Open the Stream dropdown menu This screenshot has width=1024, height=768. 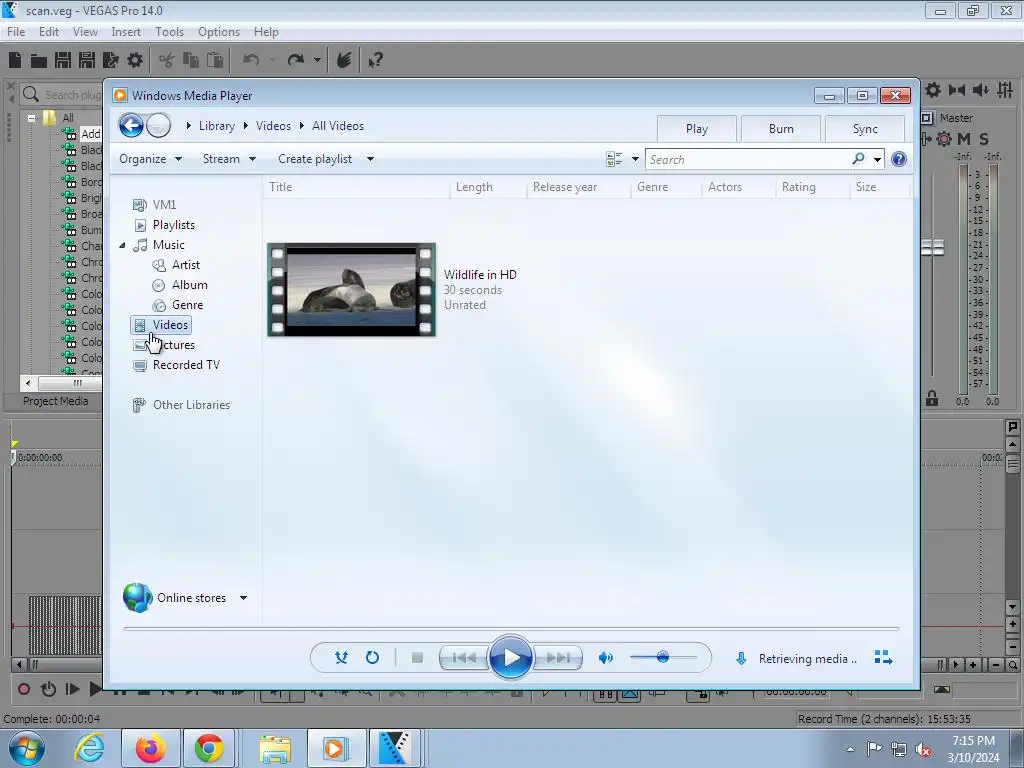click(x=229, y=159)
